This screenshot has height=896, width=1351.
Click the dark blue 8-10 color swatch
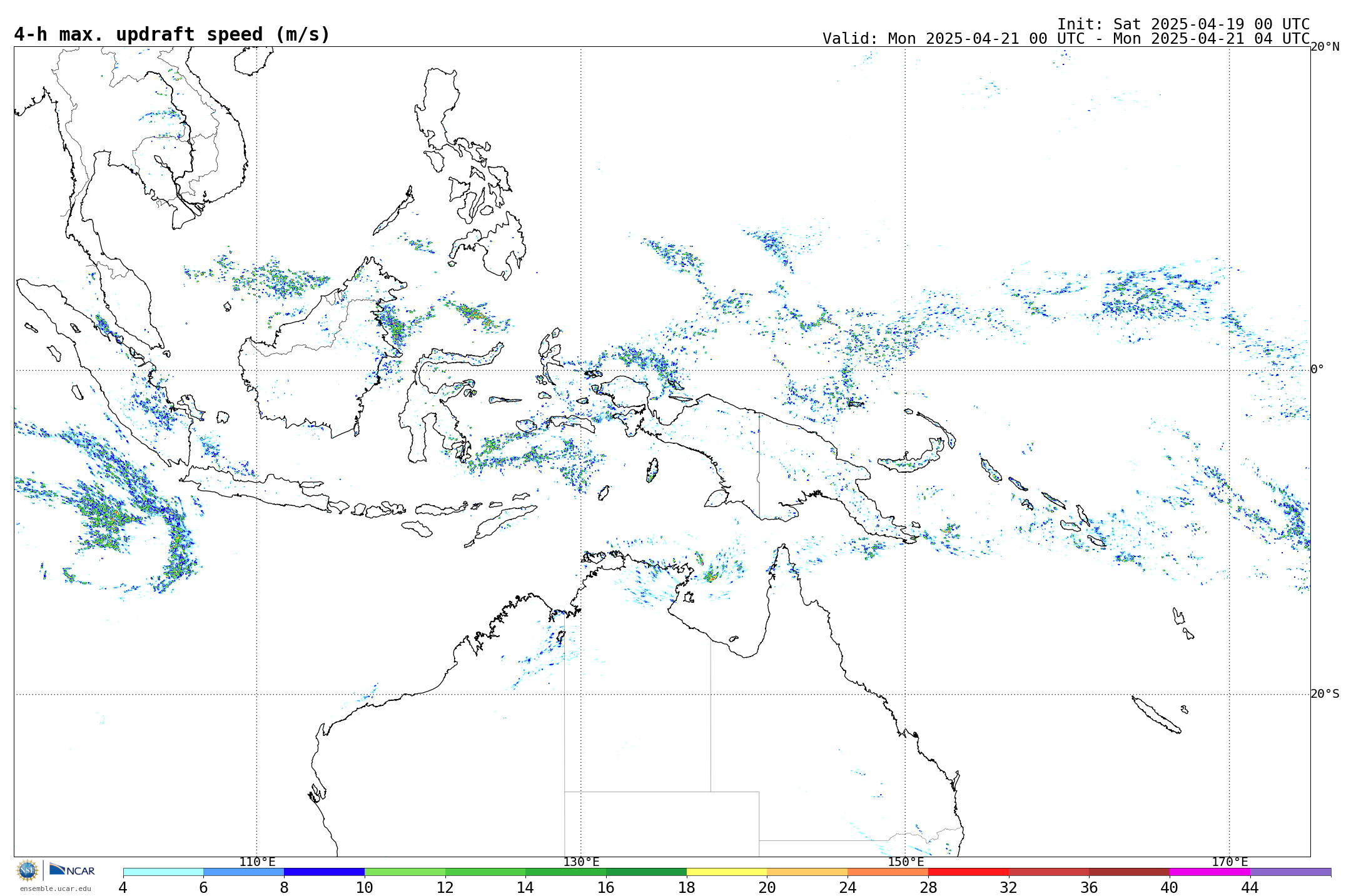[x=324, y=872]
